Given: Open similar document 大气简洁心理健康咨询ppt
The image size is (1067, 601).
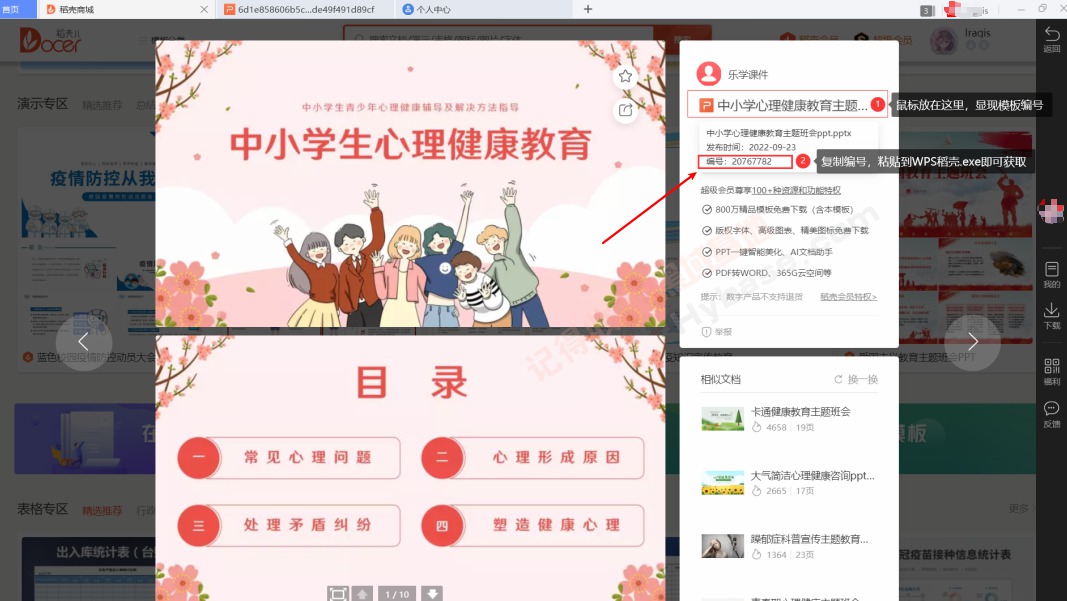Looking at the screenshot, I should pos(812,476).
